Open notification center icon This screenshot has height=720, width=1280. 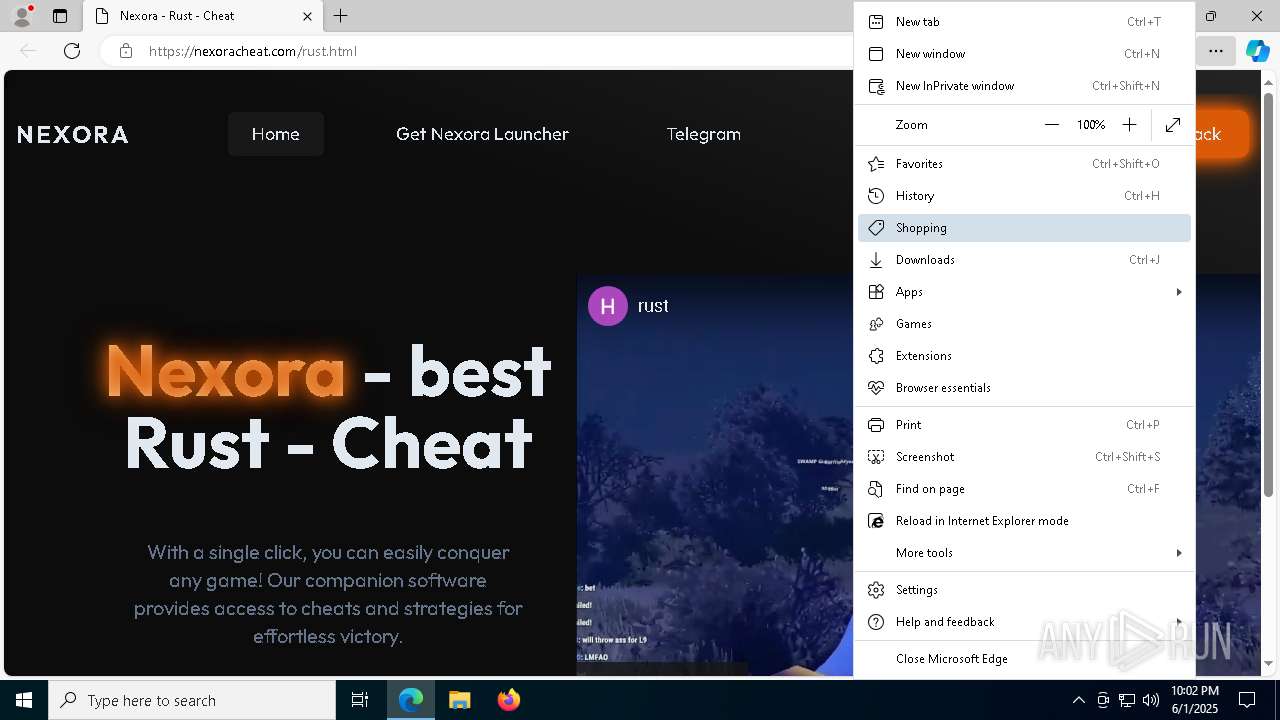[x=1247, y=700]
